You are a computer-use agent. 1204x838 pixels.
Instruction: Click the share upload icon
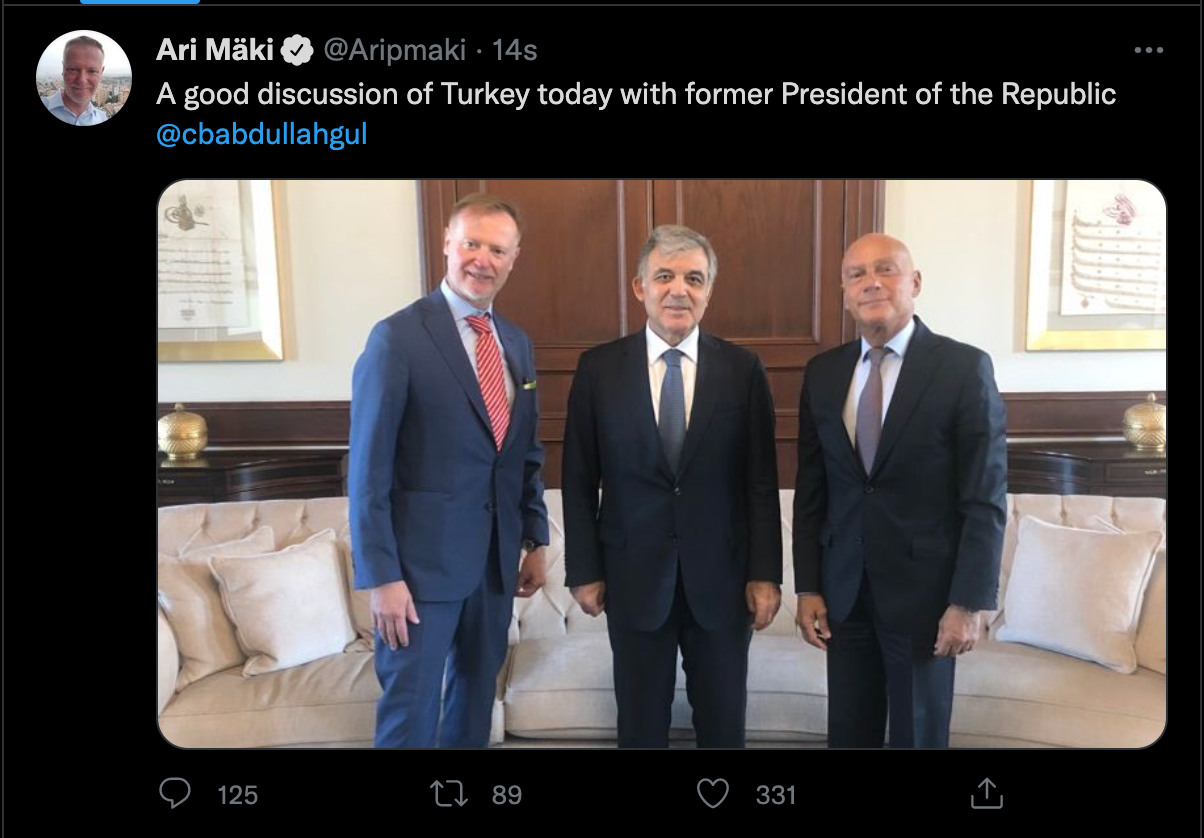pos(986,794)
